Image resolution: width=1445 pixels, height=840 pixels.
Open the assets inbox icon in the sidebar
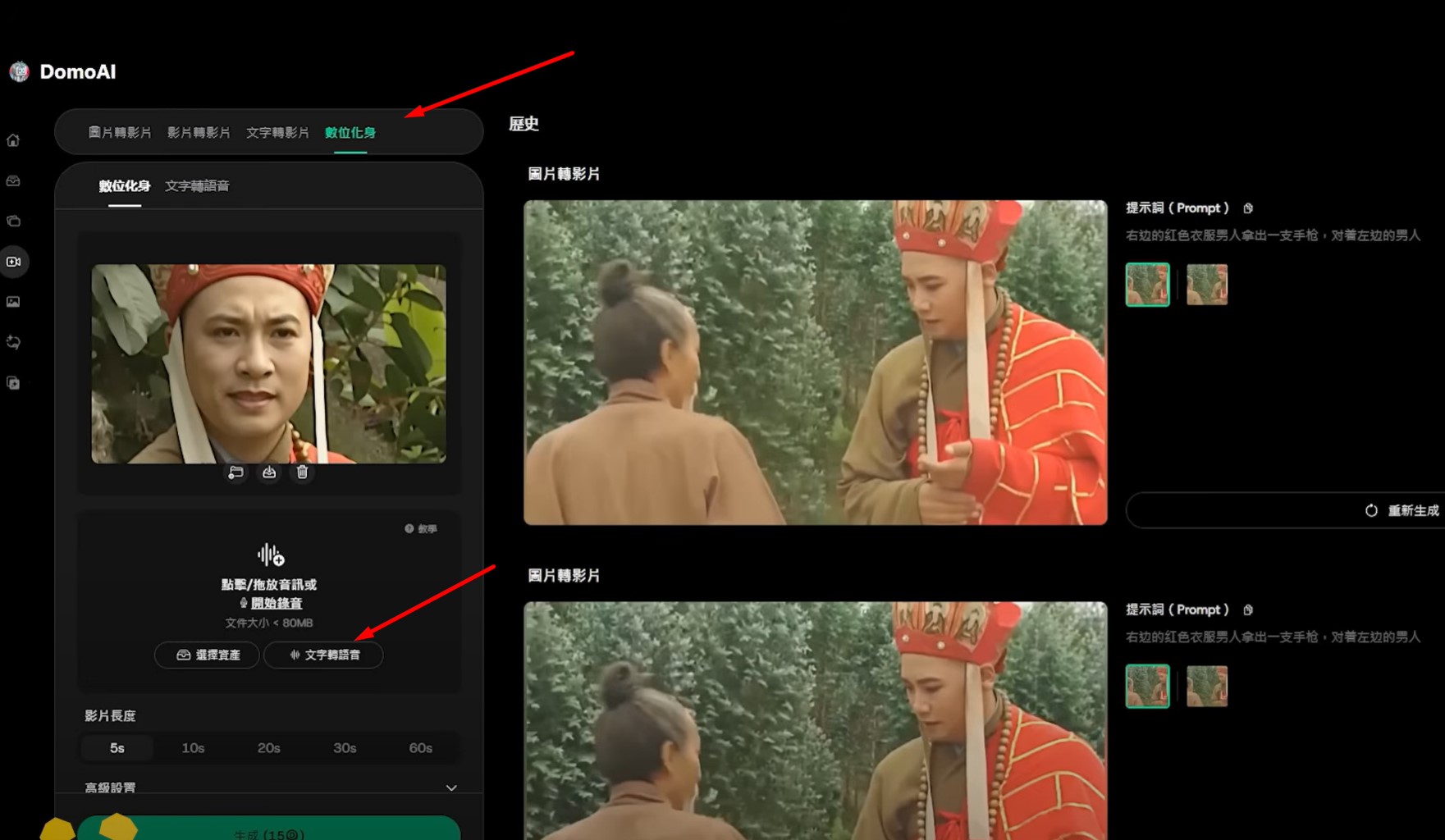13,180
